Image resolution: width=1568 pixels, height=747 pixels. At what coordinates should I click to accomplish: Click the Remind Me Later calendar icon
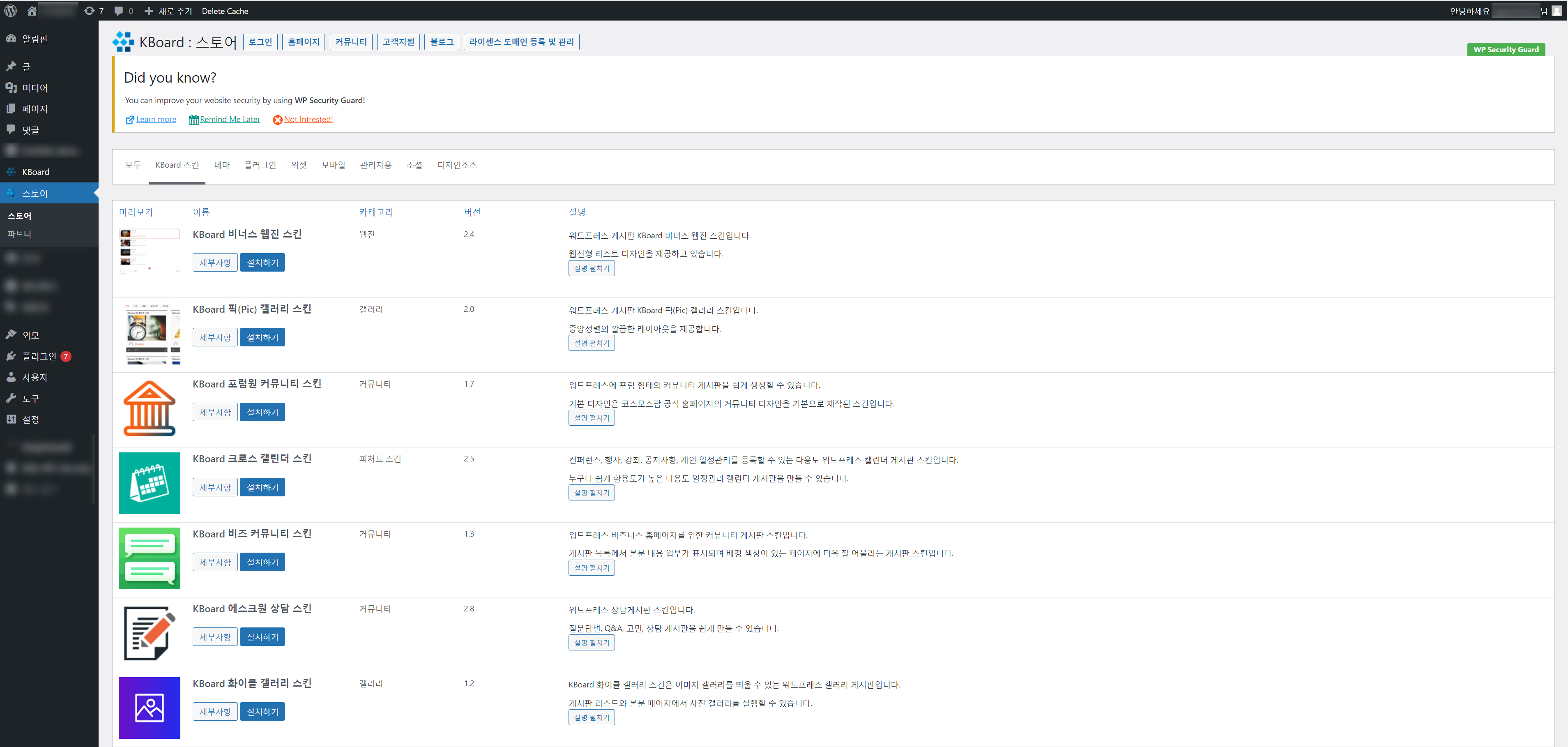[x=193, y=120]
